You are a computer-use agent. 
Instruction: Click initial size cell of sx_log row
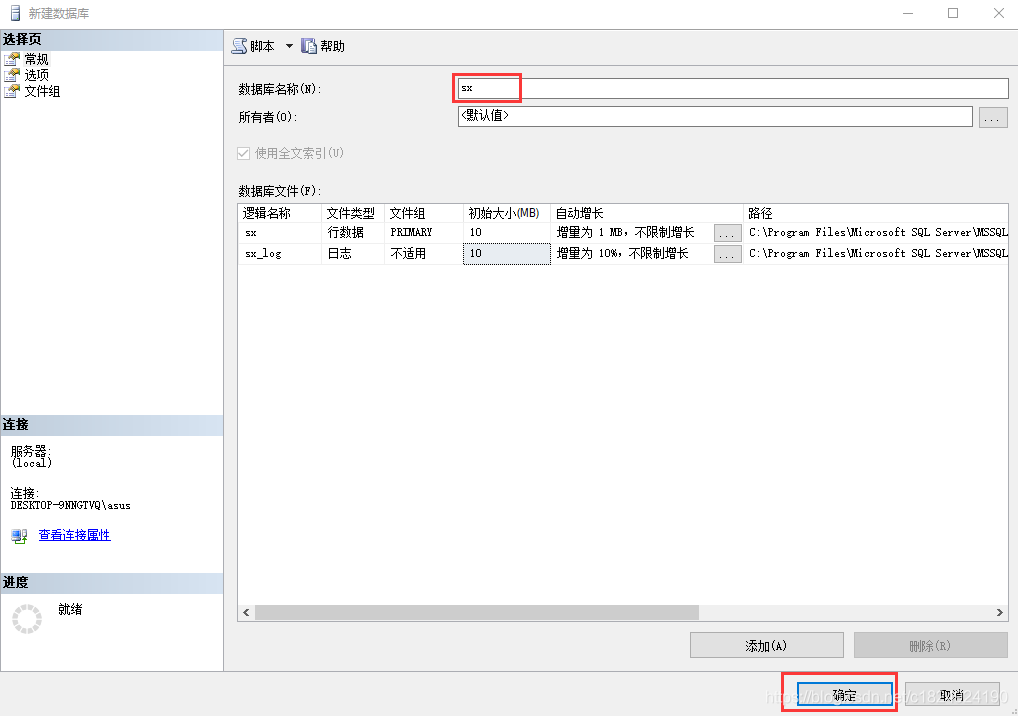[507, 253]
